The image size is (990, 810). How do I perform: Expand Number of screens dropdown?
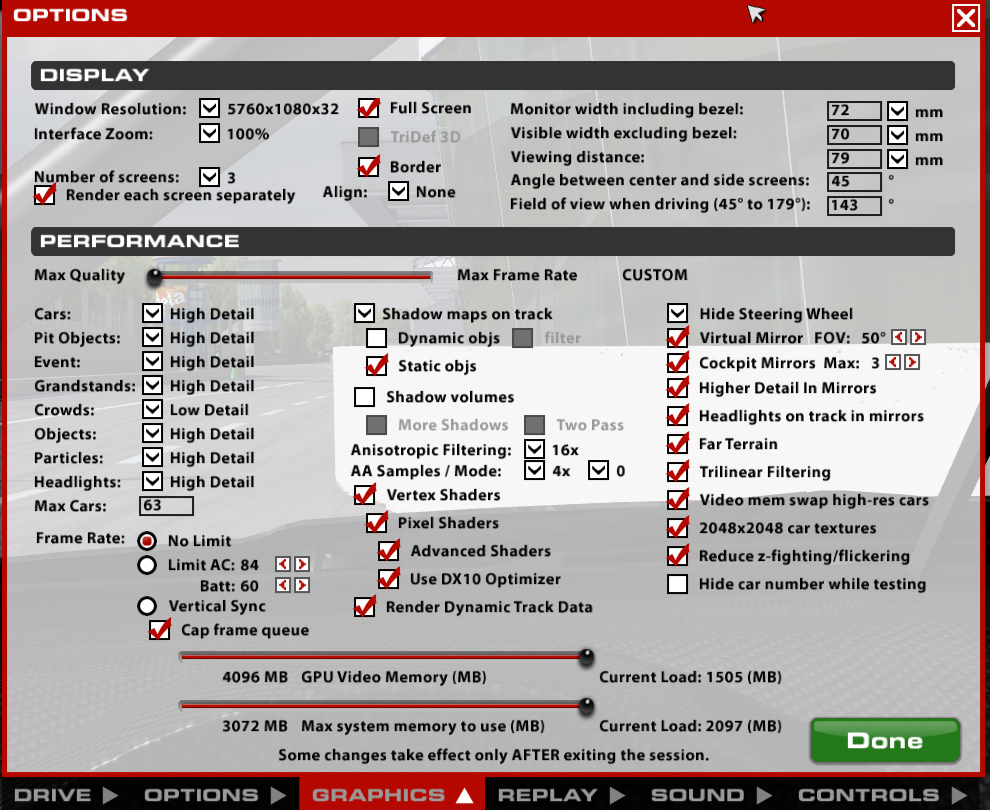point(210,177)
